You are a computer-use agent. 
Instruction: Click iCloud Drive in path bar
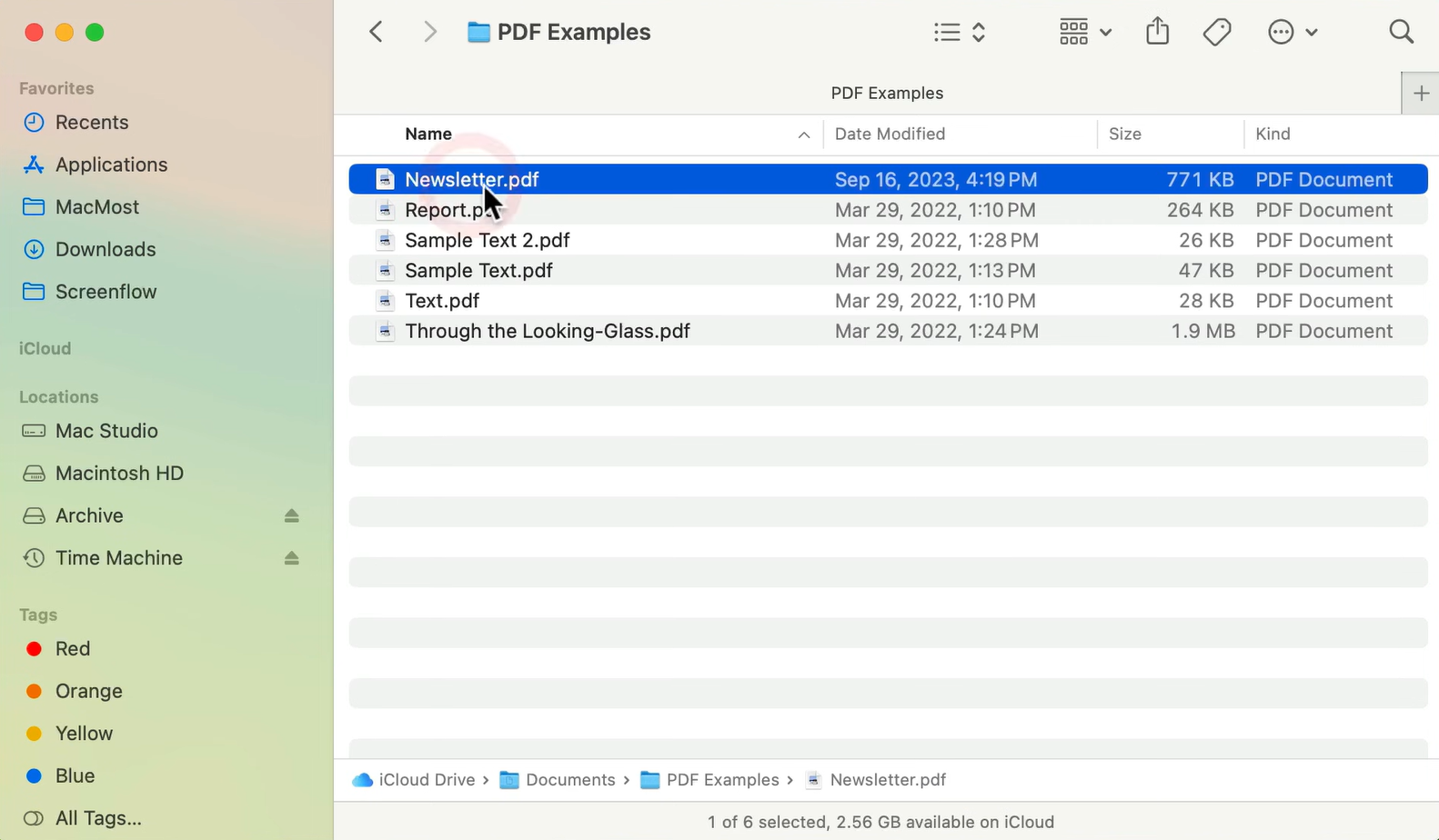click(414, 780)
